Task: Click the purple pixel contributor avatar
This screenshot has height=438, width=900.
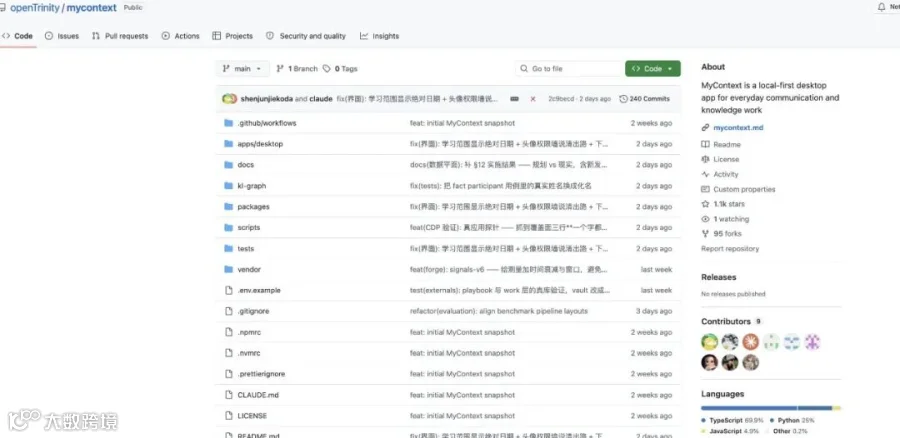Action: pos(812,342)
